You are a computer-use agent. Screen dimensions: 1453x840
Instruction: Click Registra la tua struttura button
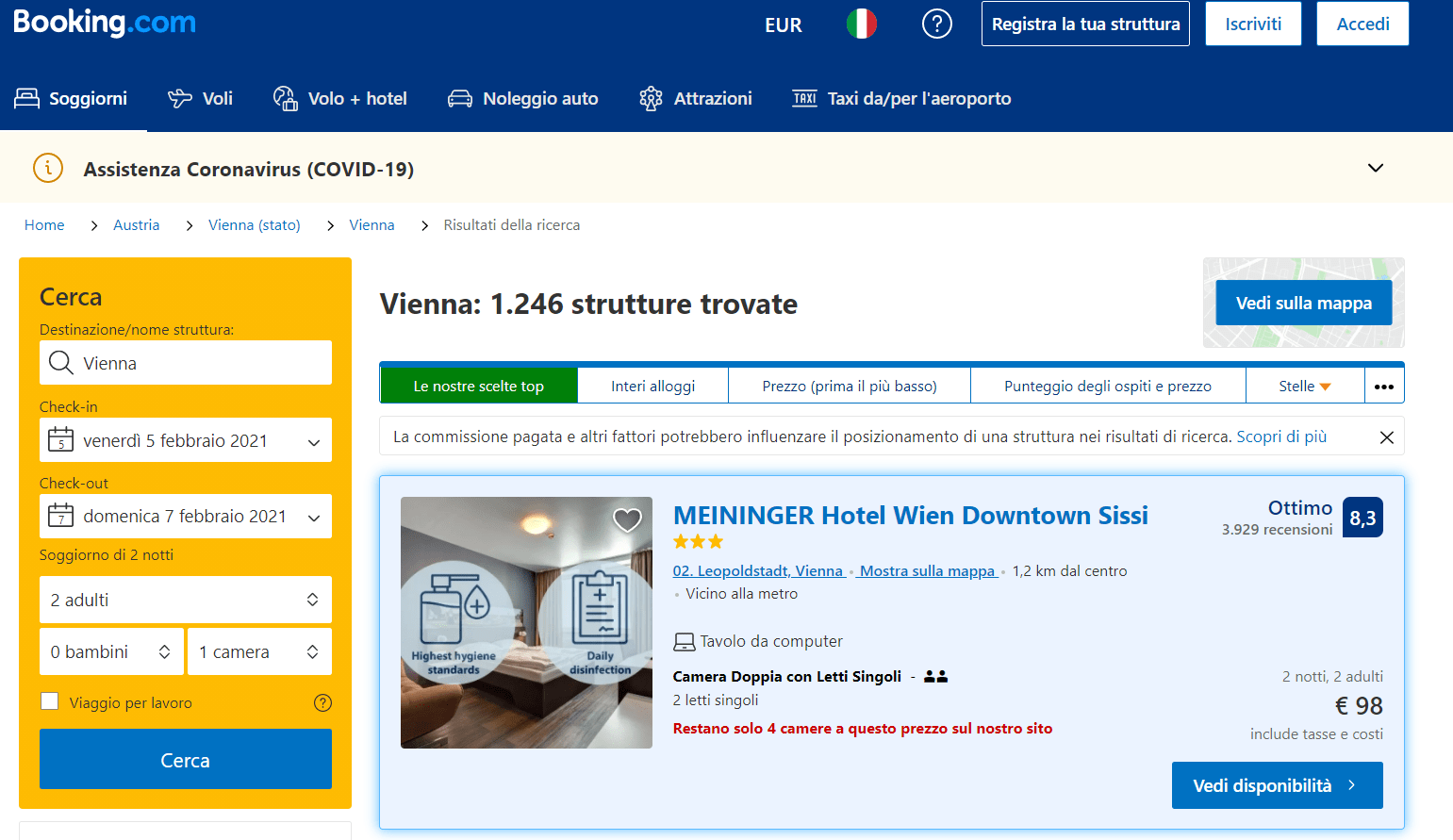coord(1085,24)
